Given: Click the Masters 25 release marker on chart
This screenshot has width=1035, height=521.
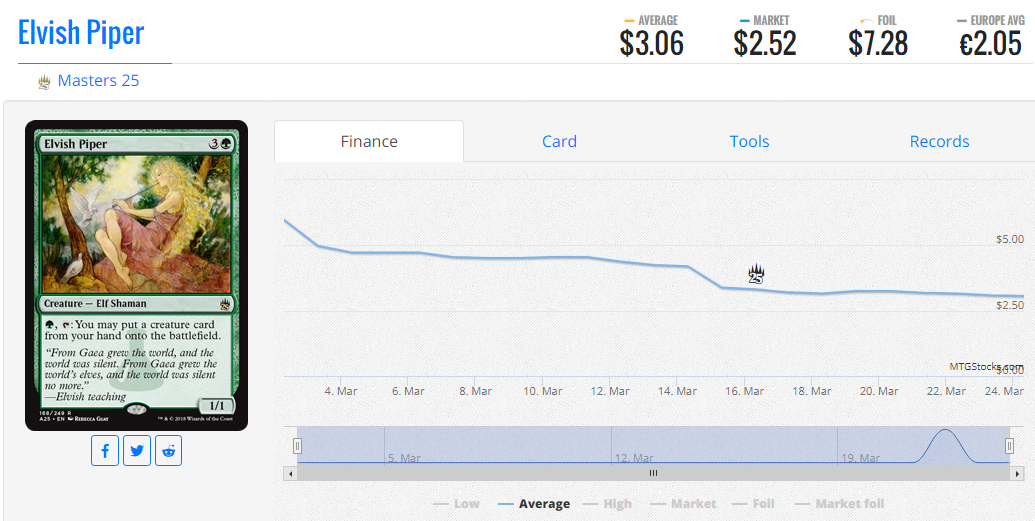Looking at the screenshot, I should point(756,273).
